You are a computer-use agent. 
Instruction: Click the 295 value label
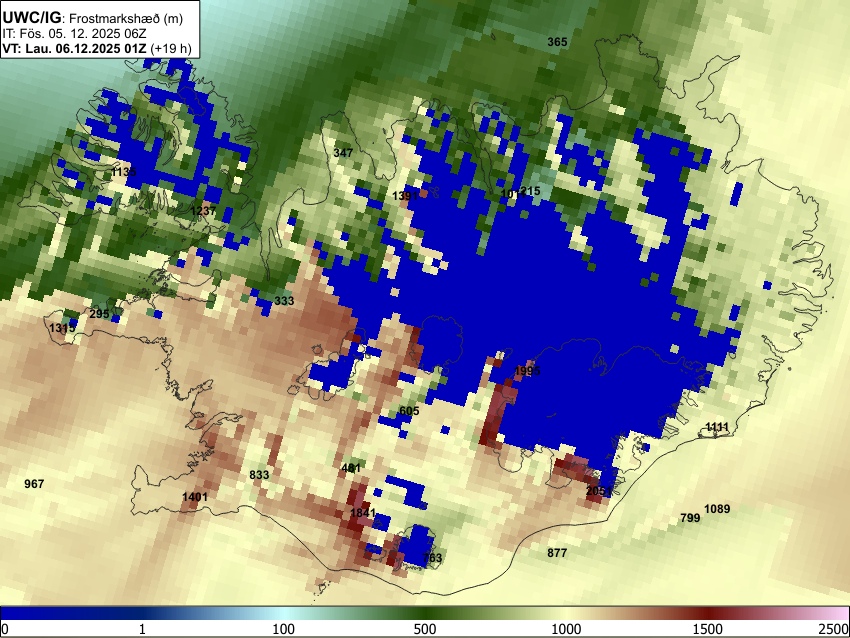click(99, 314)
